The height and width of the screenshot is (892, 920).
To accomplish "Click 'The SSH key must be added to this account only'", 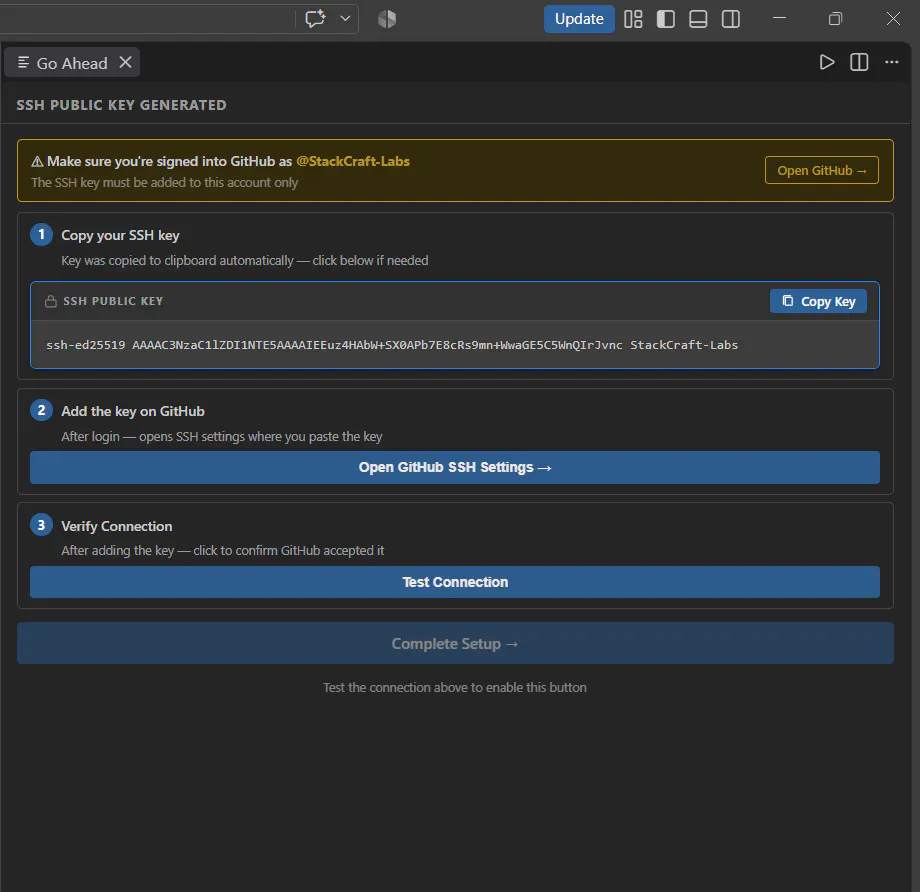I will pyautogui.click(x=165, y=183).
